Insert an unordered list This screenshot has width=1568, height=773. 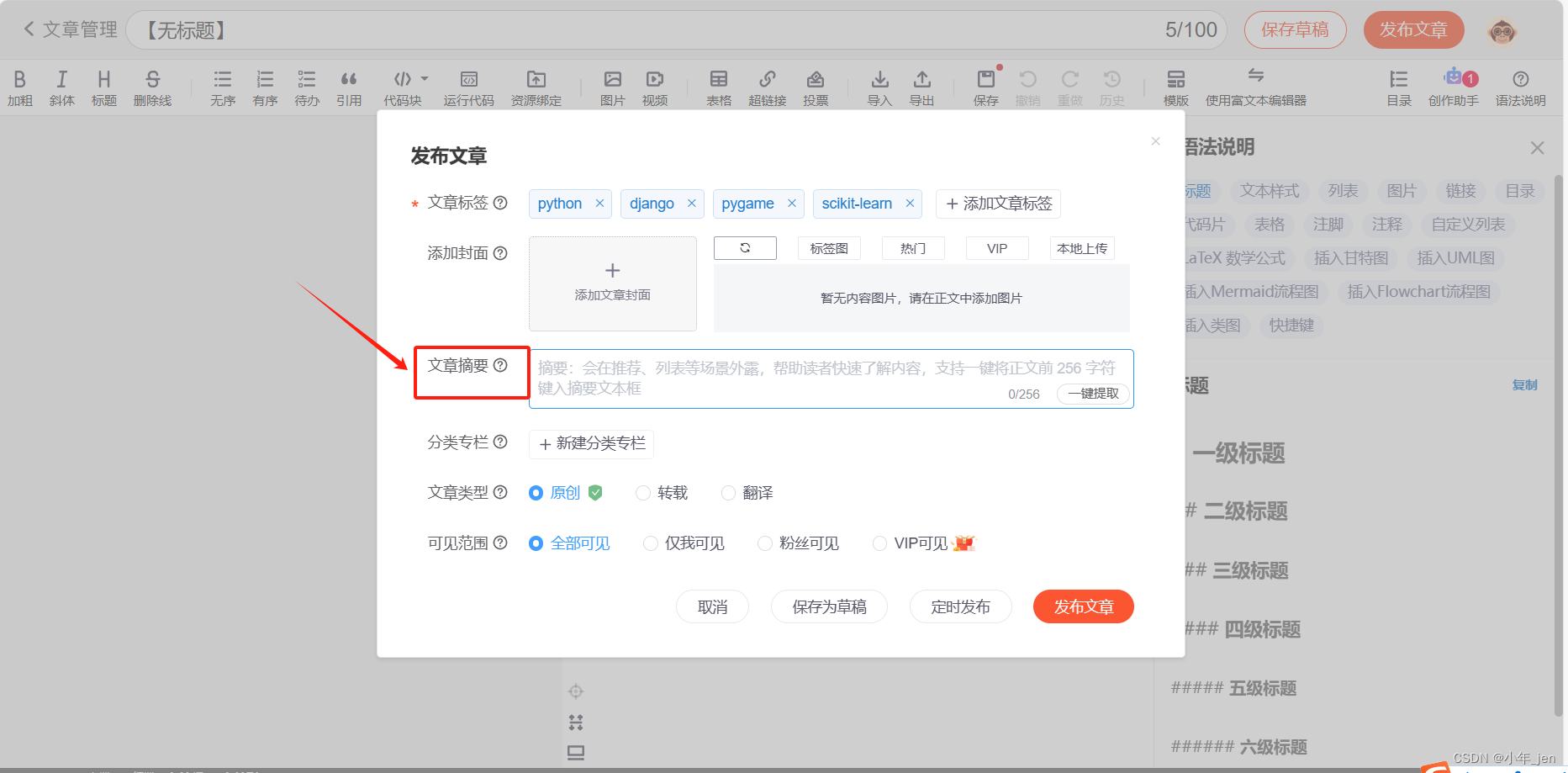[223, 87]
